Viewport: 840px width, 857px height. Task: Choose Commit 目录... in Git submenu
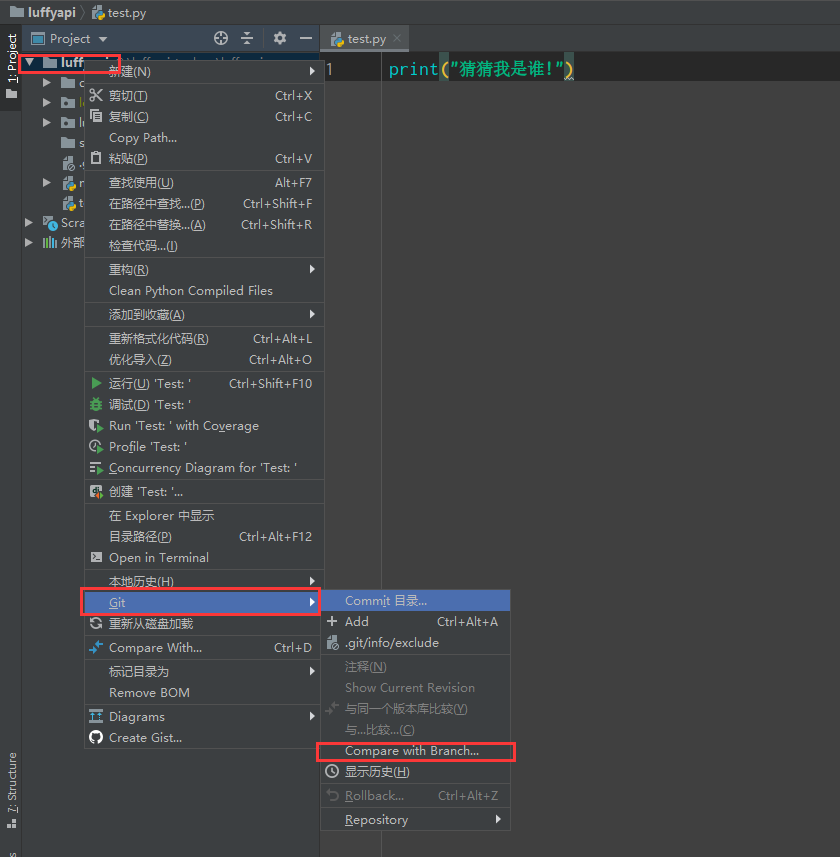point(415,601)
